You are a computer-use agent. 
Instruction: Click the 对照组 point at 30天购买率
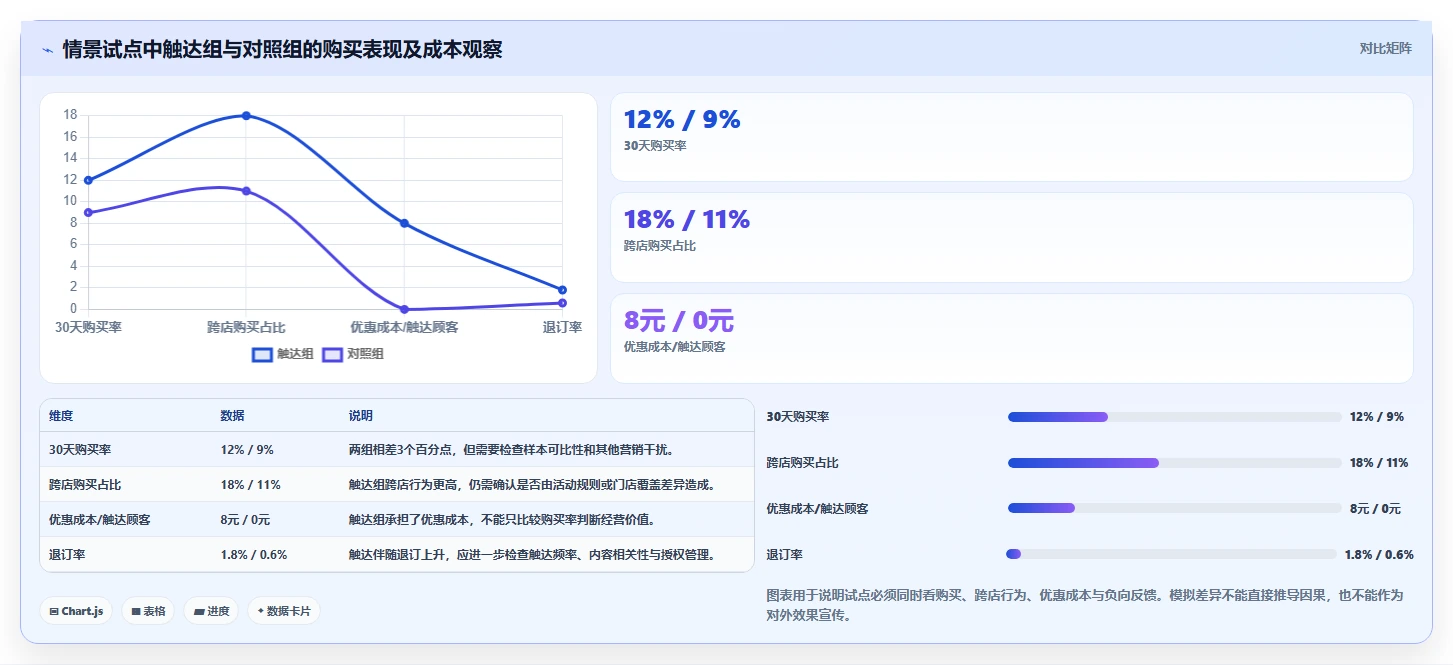[x=88, y=212]
